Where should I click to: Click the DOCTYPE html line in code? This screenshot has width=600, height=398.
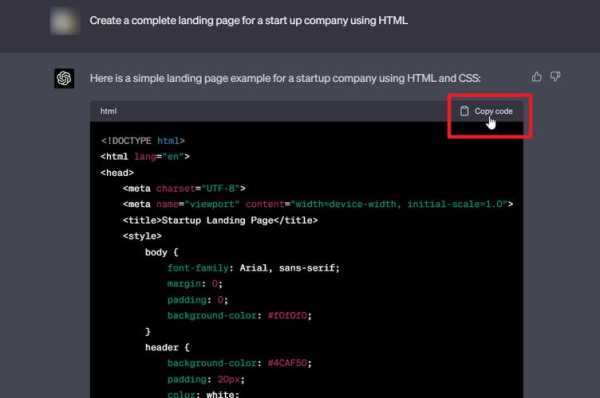pos(143,141)
